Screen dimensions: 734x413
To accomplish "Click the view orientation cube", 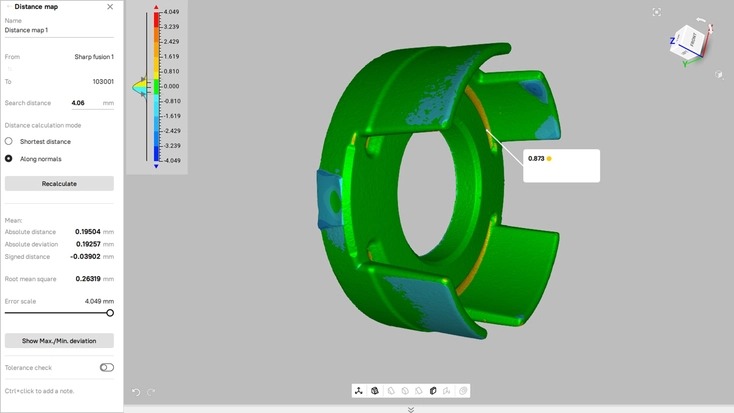I will tap(692, 42).
